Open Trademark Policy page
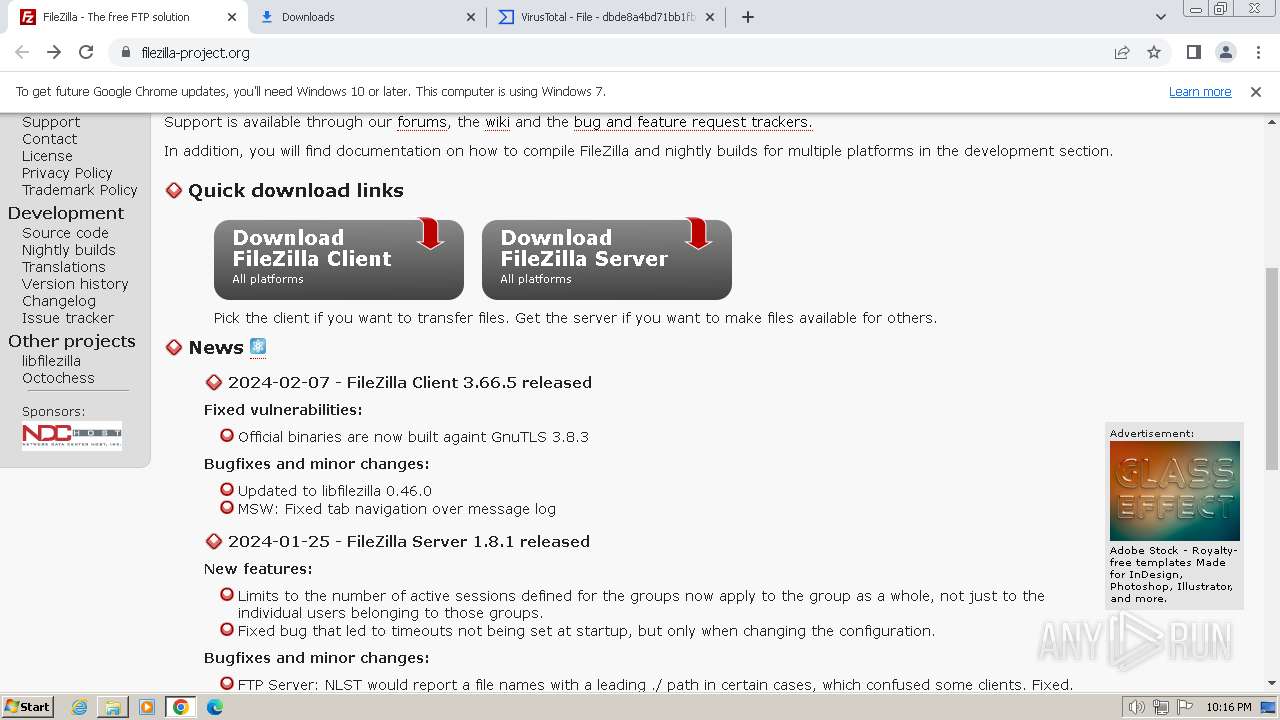 (x=80, y=190)
